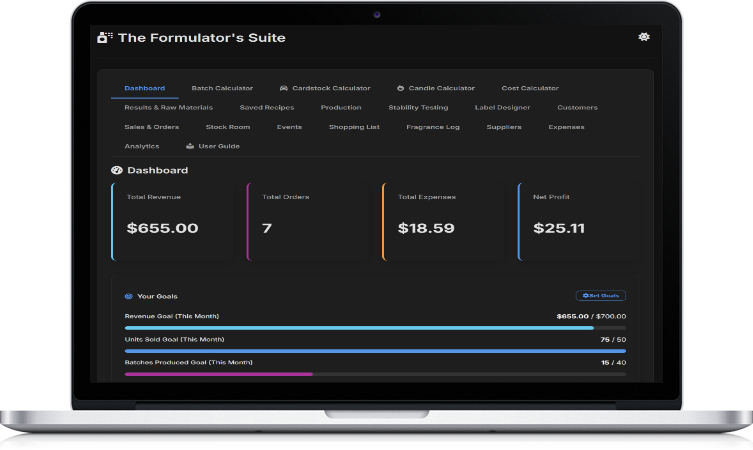The width and height of the screenshot is (753, 450).
Task: Click the Cardstock Calculator tab icon
Action: [284, 88]
